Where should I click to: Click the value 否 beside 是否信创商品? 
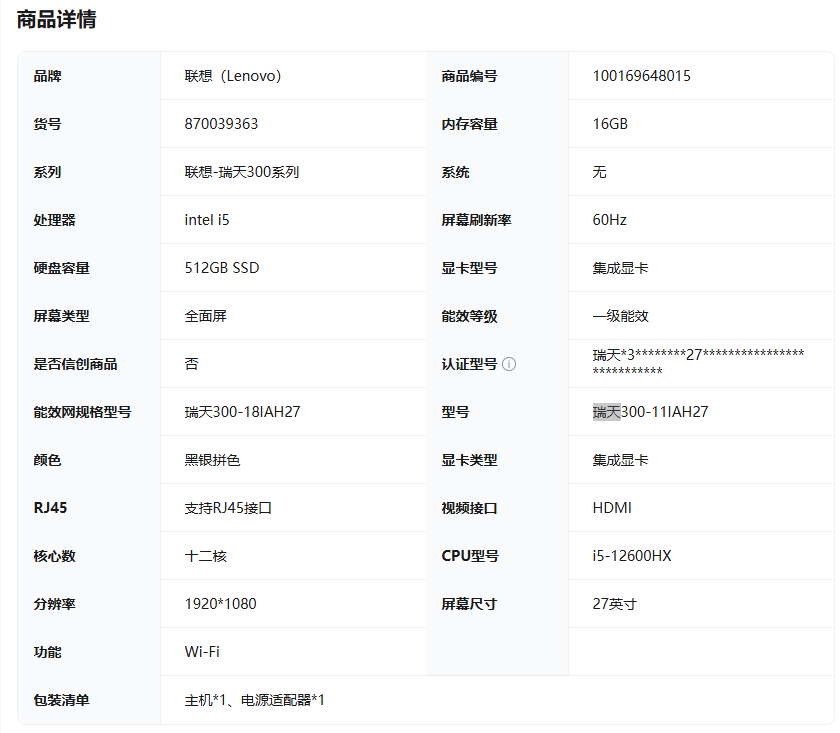pos(191,364)
